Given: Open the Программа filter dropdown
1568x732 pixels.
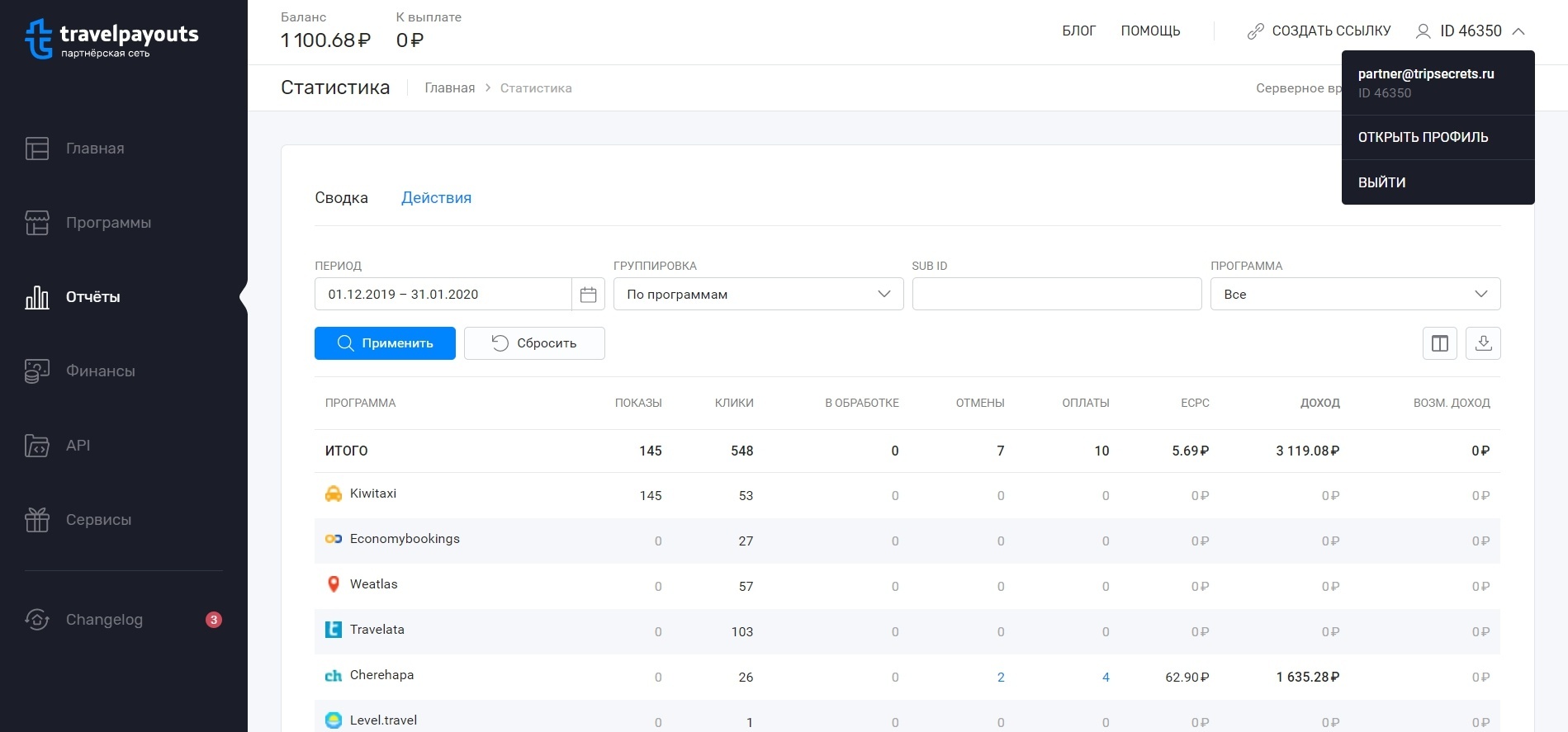Looking at the screenshot, I should coord(1354,295).
